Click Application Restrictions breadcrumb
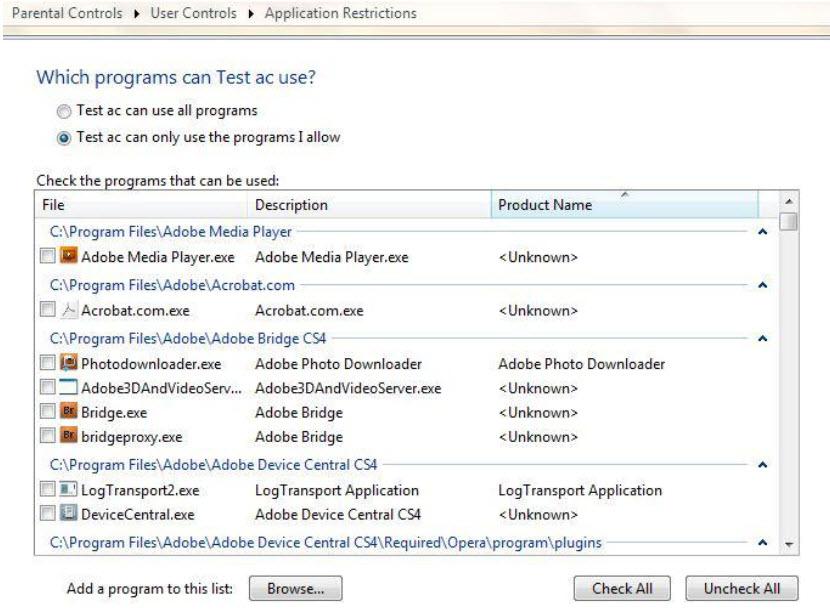This screenshot has width=830, height=612. pyautogui.click(x=340, y=13)
